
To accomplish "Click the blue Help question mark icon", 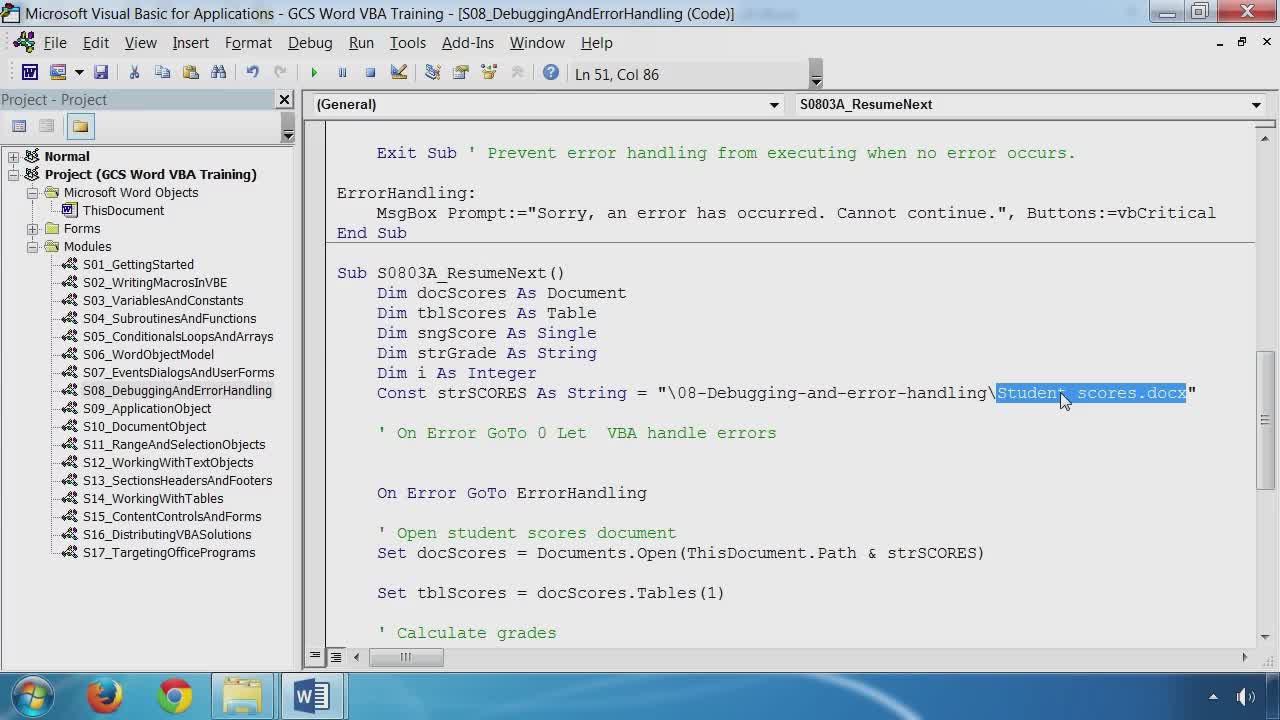I will tap(551, 73).
